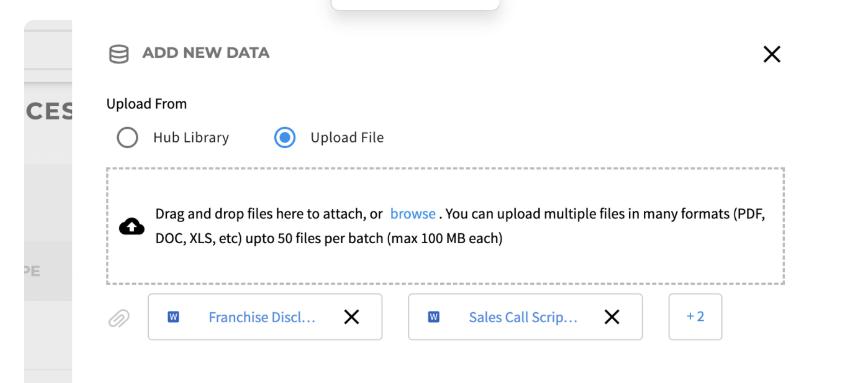
Task: Click the Upload File label text
Action: (x=347, y=138)
